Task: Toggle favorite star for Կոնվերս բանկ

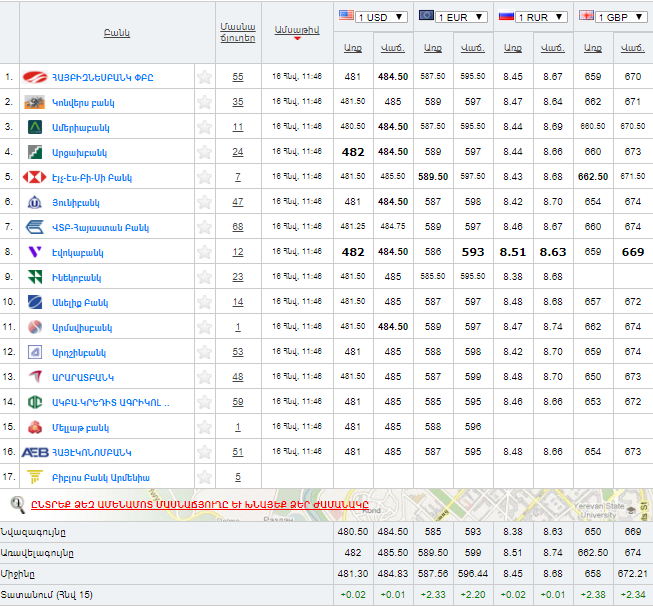Action: pos(204,102)
